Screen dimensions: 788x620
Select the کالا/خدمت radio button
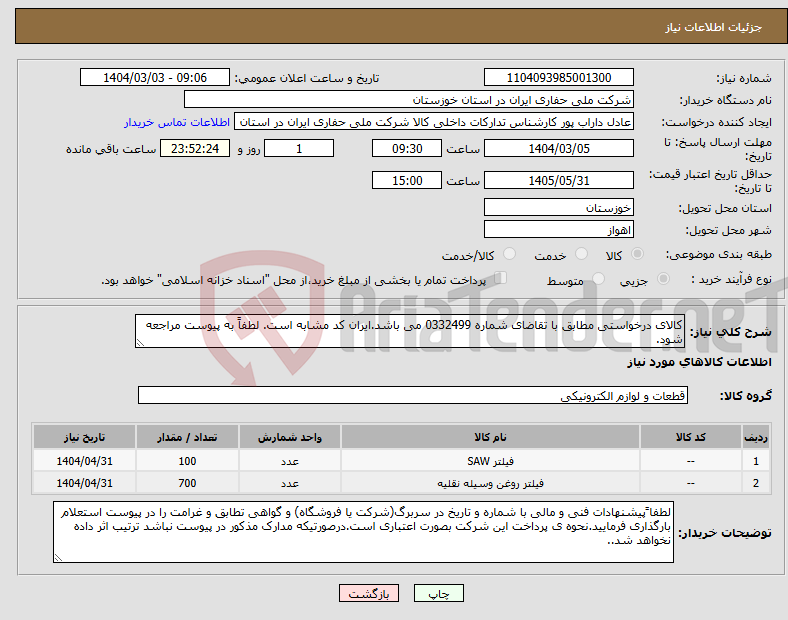point(510,254)
